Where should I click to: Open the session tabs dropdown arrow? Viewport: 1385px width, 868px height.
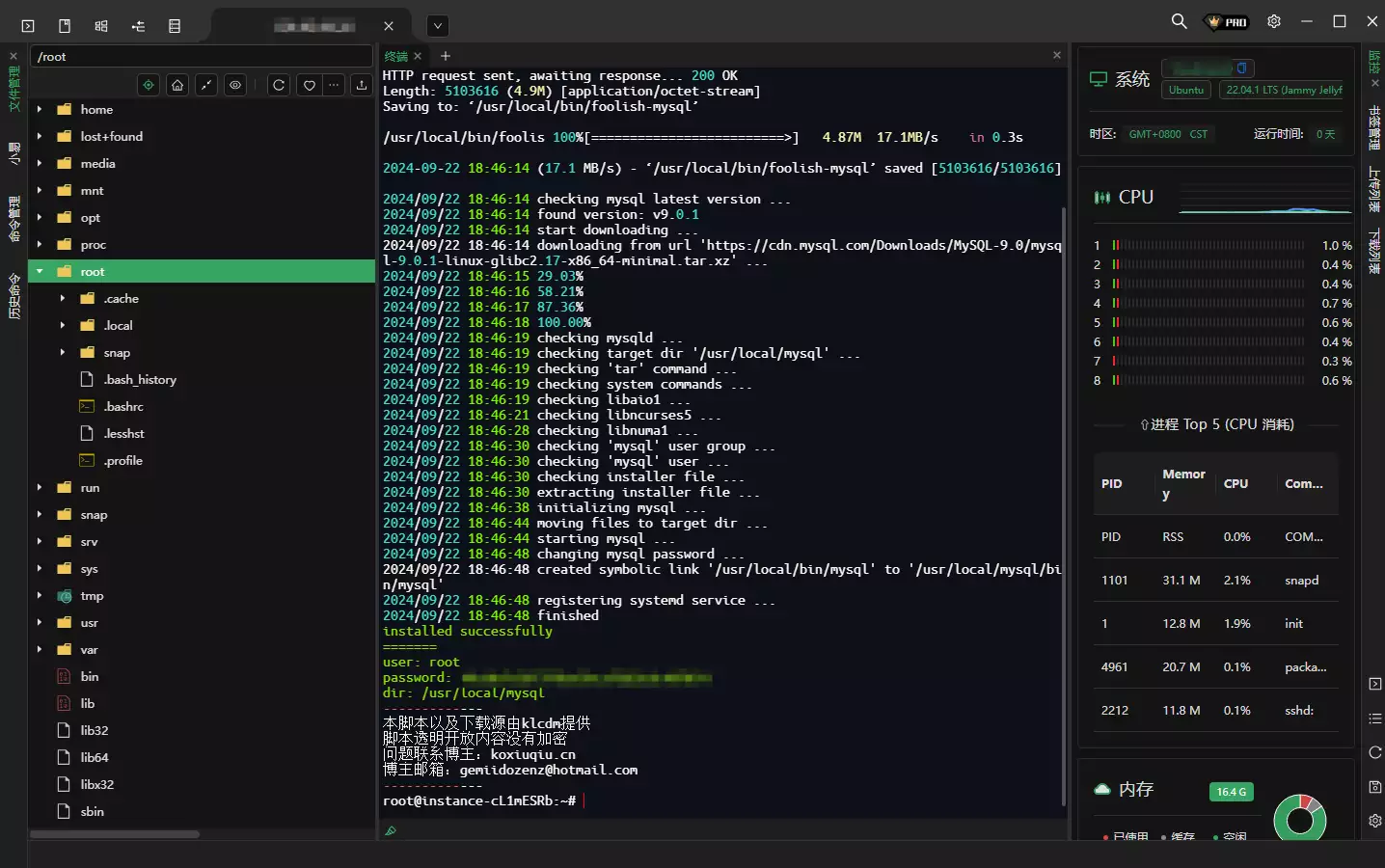pos(438,26)
